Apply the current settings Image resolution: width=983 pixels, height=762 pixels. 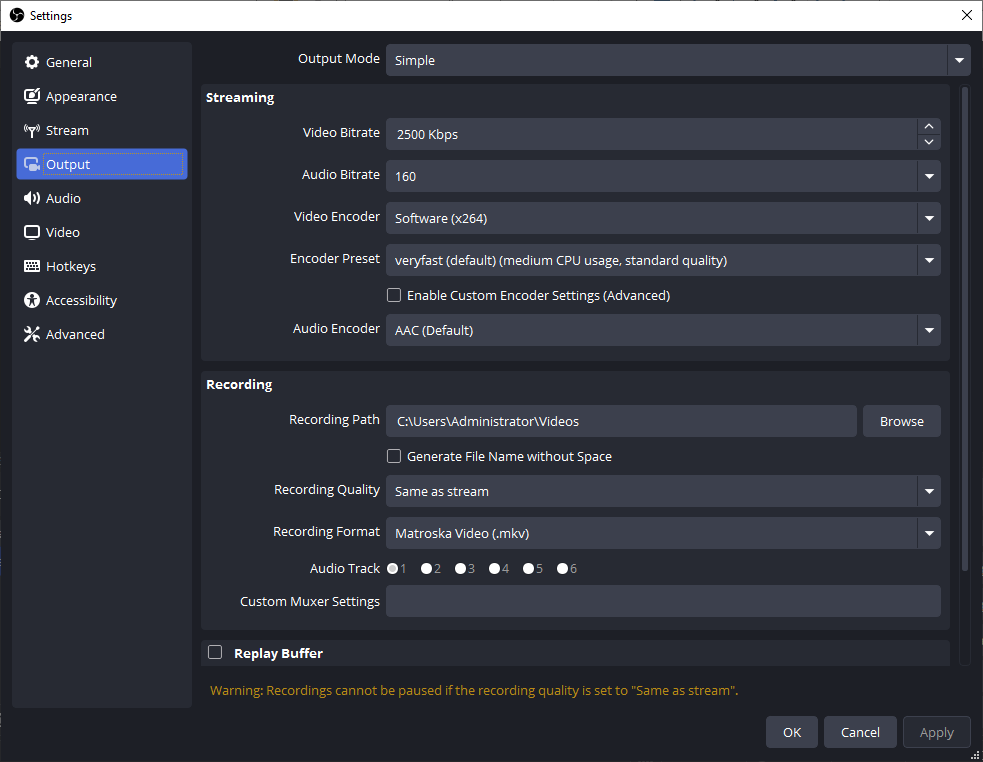936,731
